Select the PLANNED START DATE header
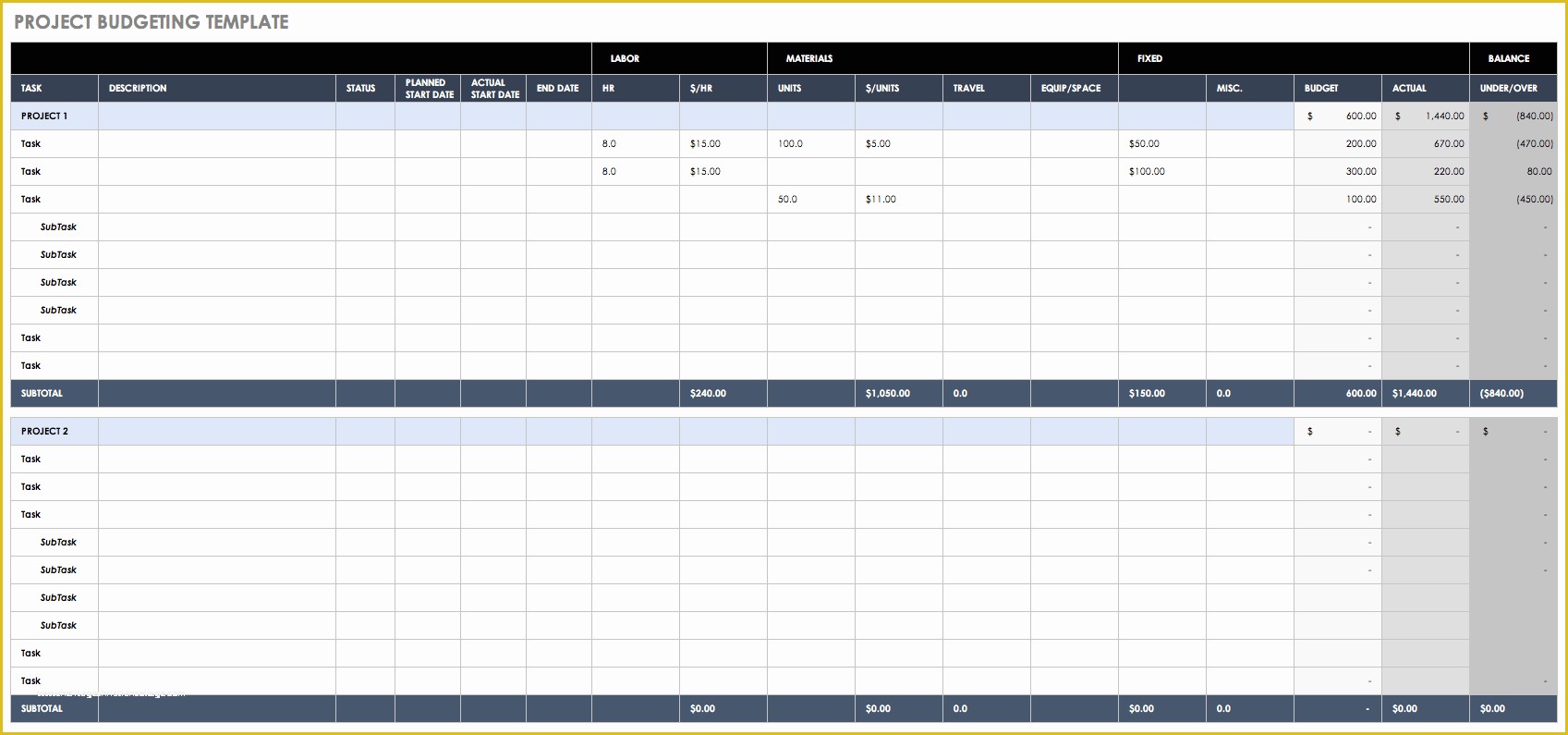1568x735 pixels. 428,88
